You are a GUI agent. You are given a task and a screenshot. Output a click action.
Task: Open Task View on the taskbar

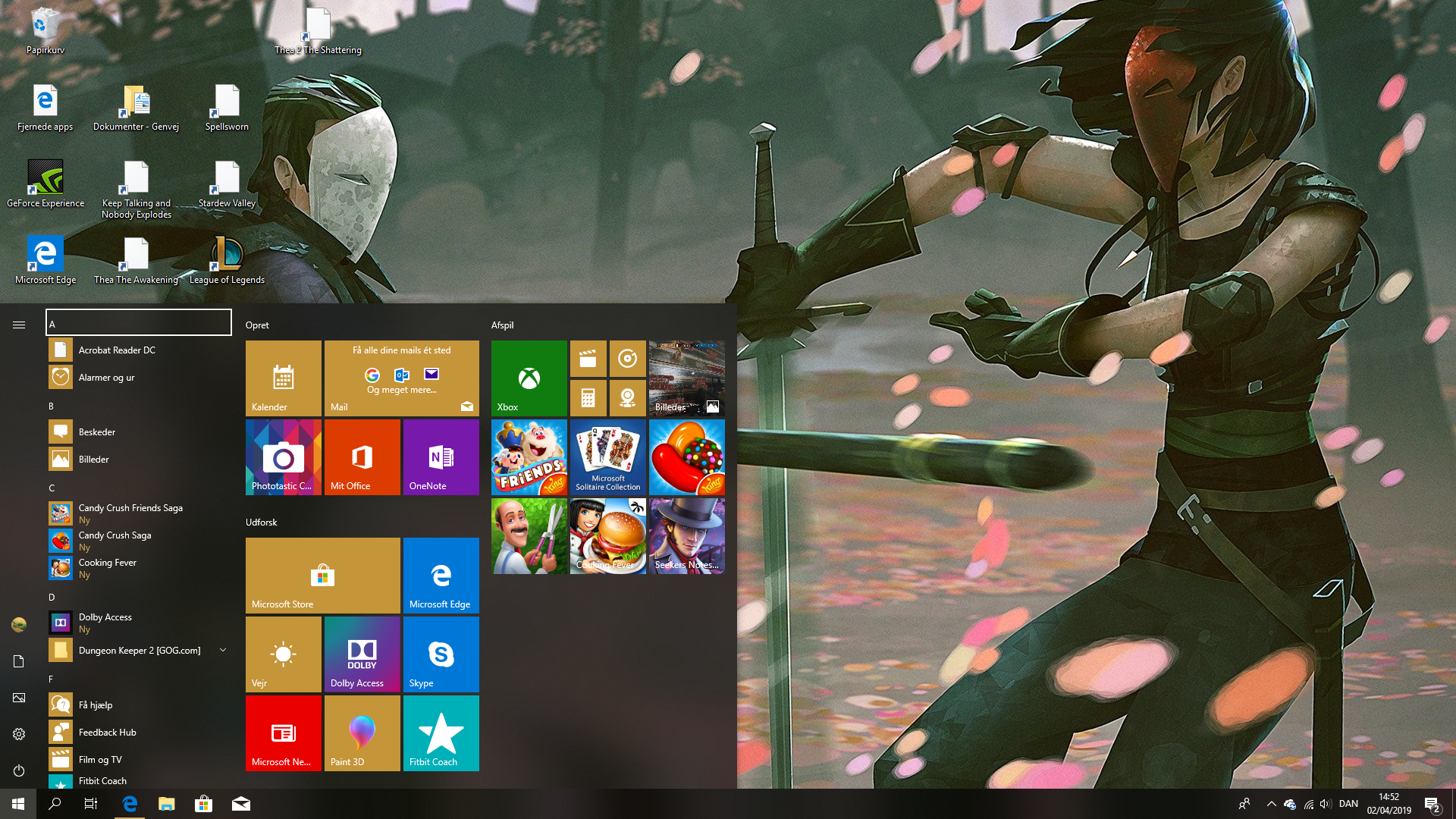91,804
